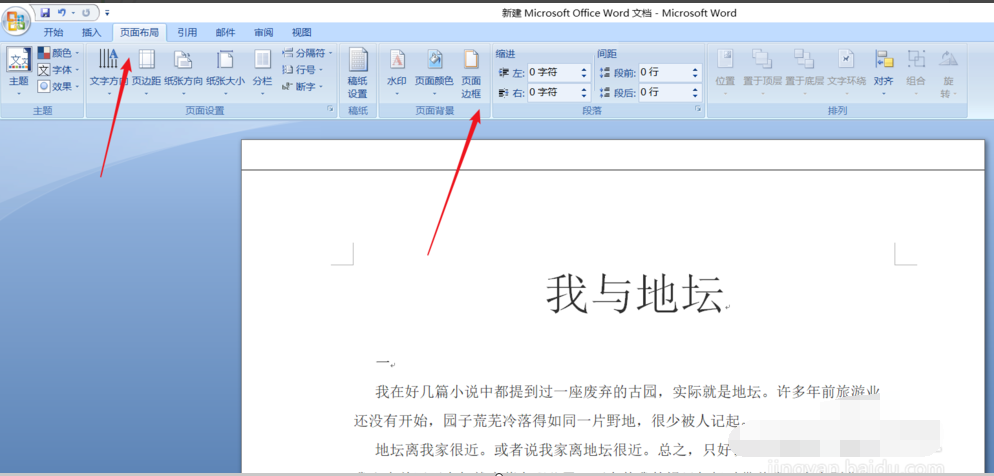The width and height of the screenshot is (994, 476).
Task: Click the 段后 spacing after field
Action: click(x=664, y=93)
